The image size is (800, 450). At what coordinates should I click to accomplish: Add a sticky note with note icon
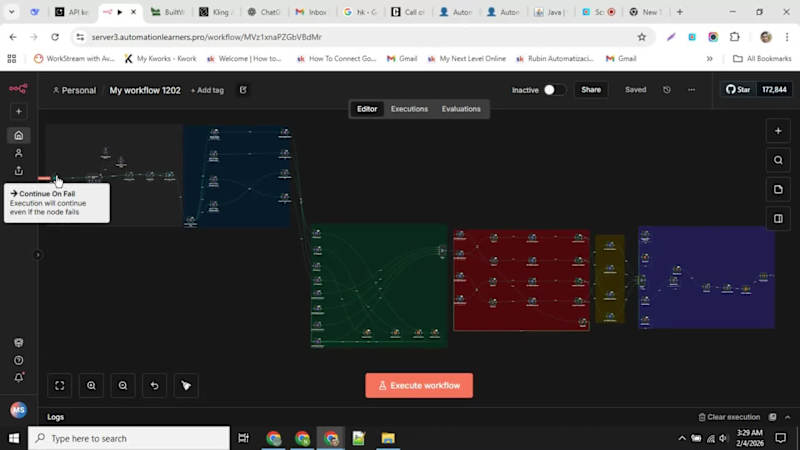(778, 189)
